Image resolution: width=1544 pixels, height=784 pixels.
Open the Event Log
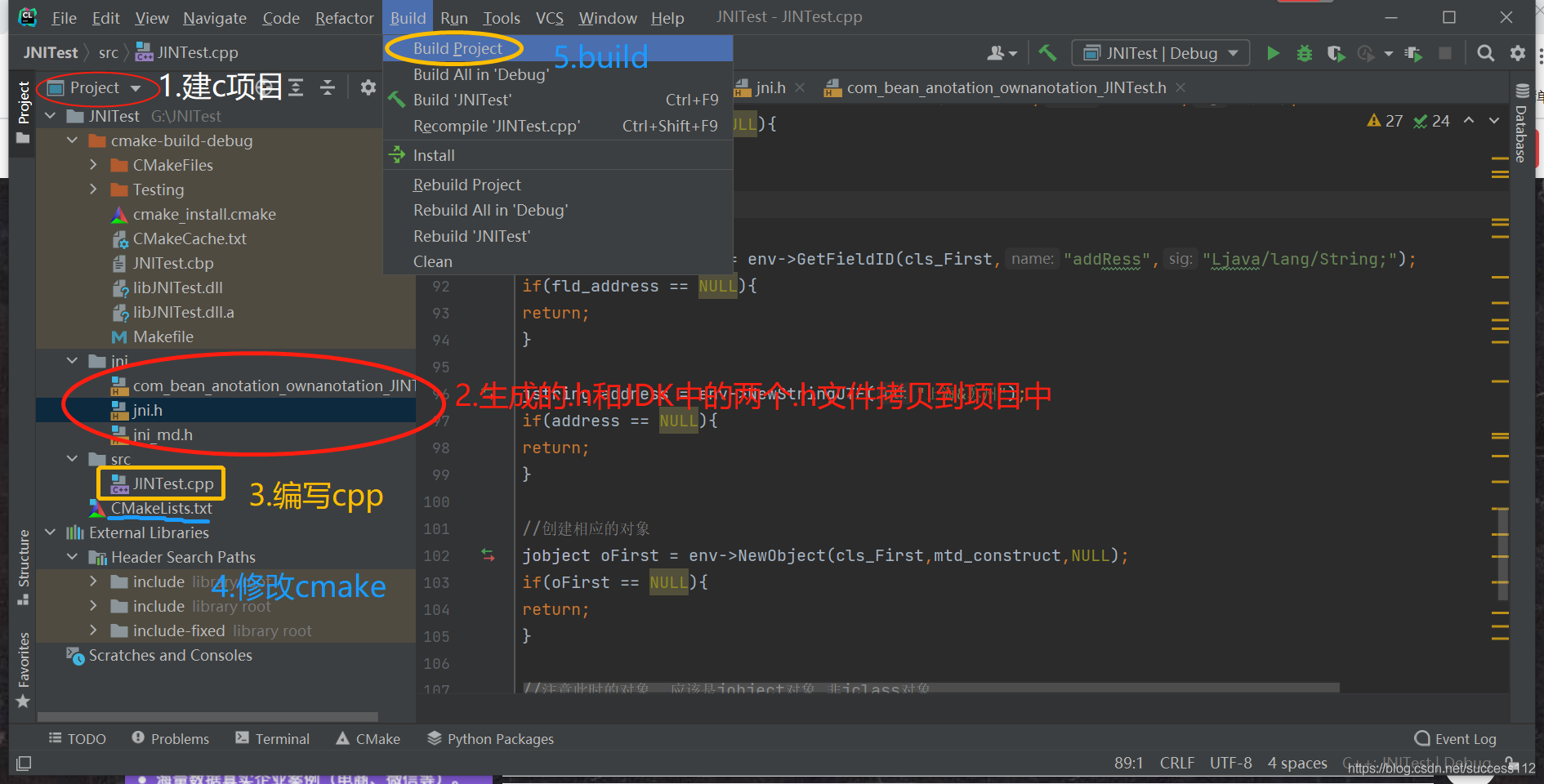(1456, 739)
